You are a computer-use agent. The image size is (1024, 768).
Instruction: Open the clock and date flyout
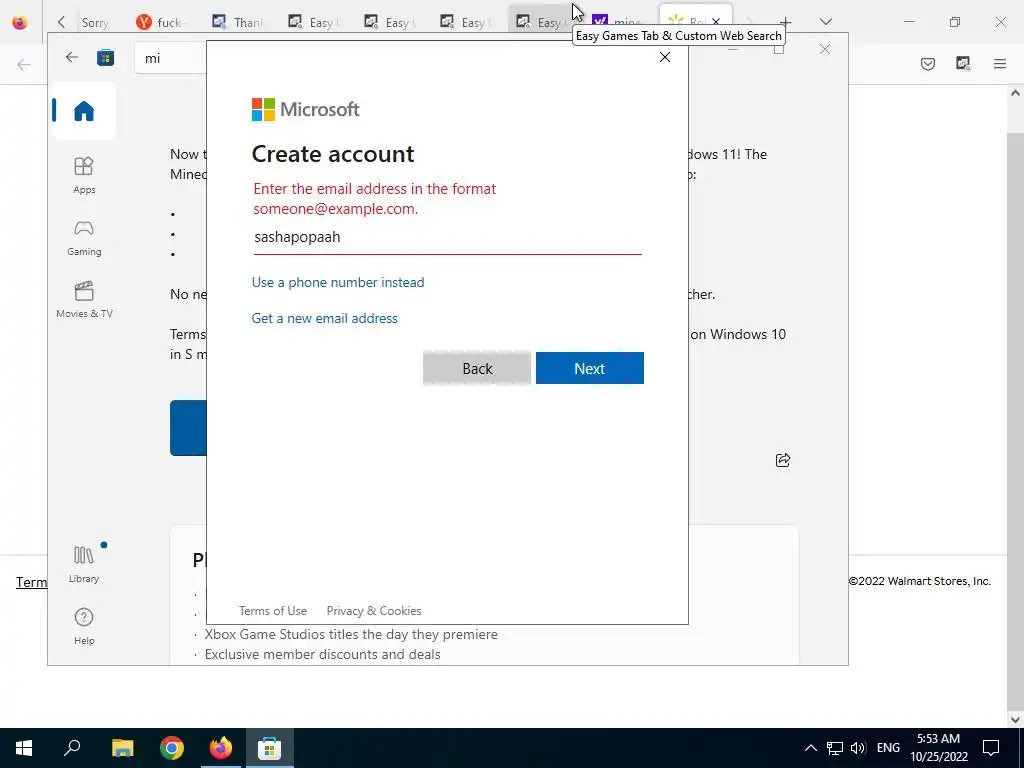tap(938, 748)
